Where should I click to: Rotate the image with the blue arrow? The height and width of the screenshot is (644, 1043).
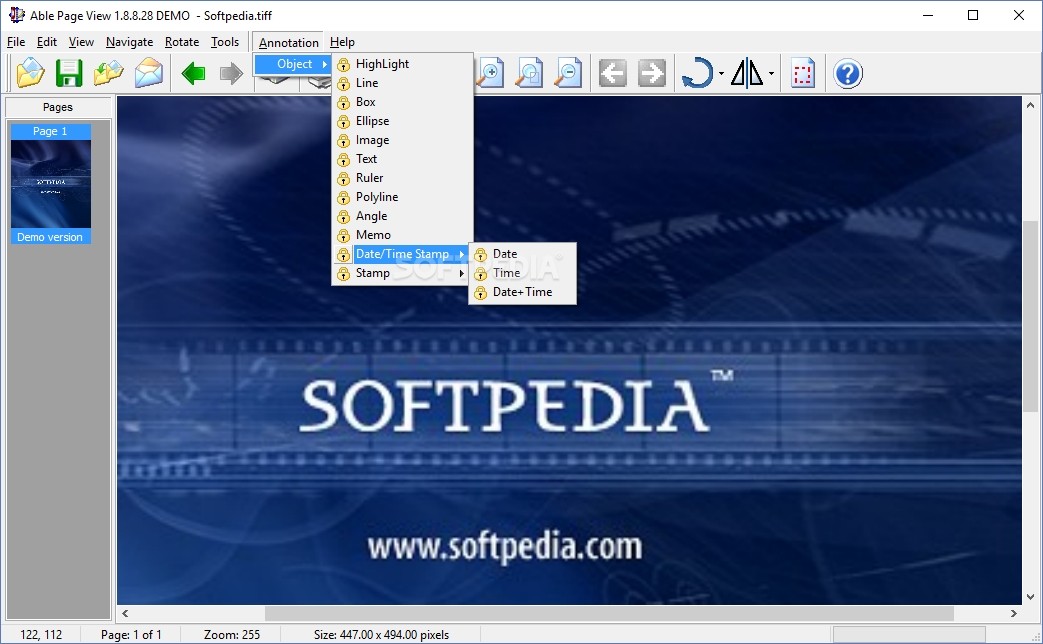[698, 73]
